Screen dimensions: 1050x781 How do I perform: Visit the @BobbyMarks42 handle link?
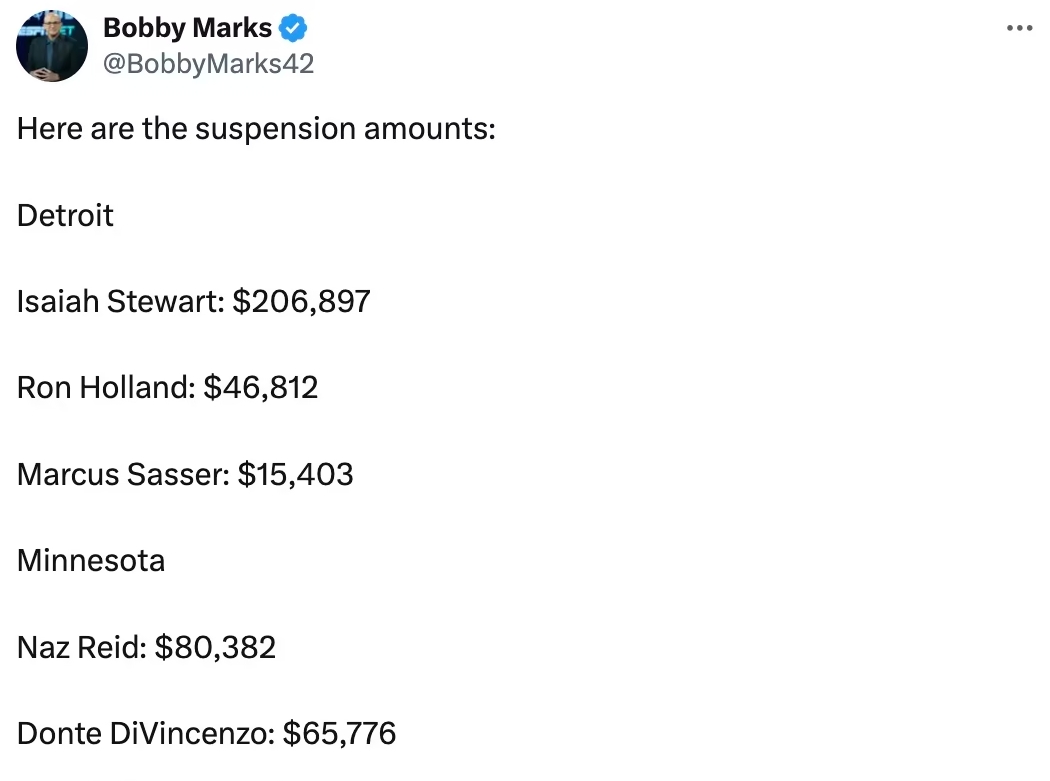pos(208,64)
